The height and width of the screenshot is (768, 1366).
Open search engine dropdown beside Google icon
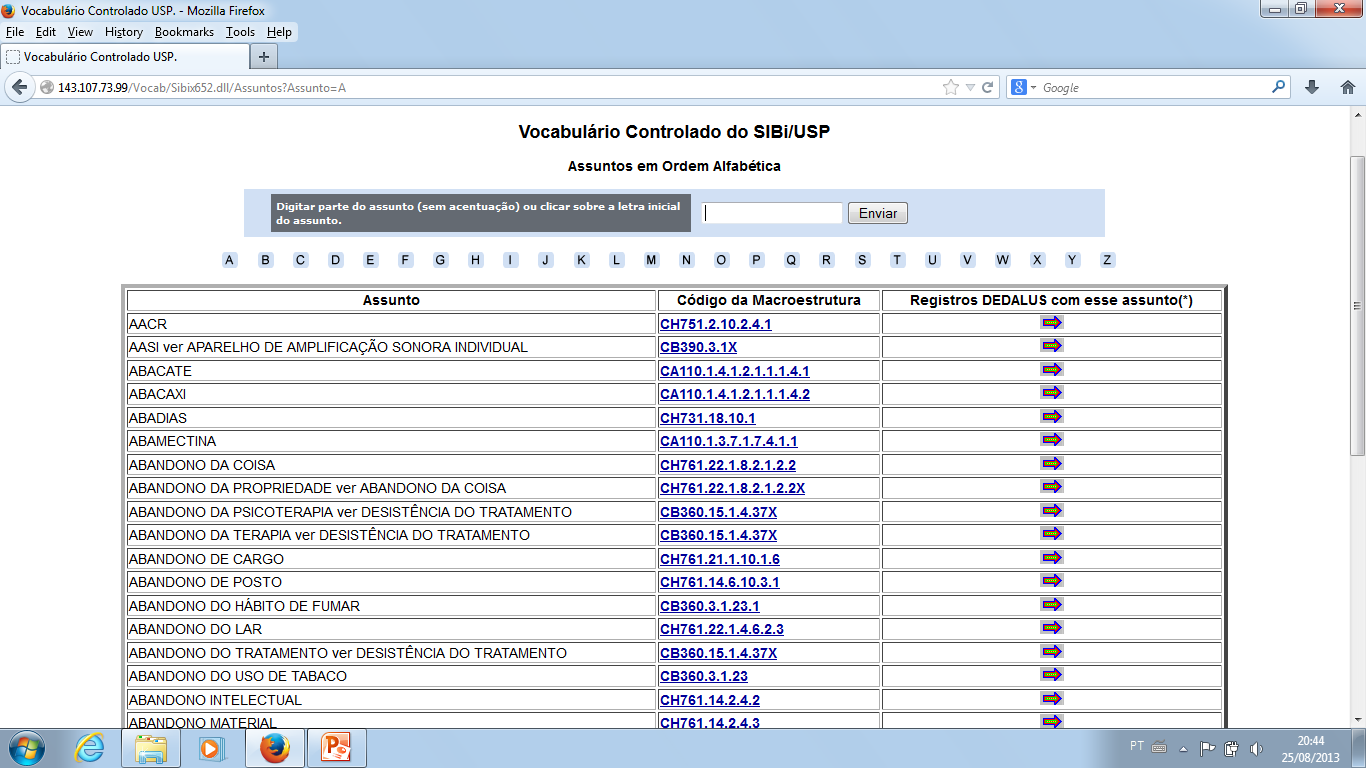(1034, 87)
